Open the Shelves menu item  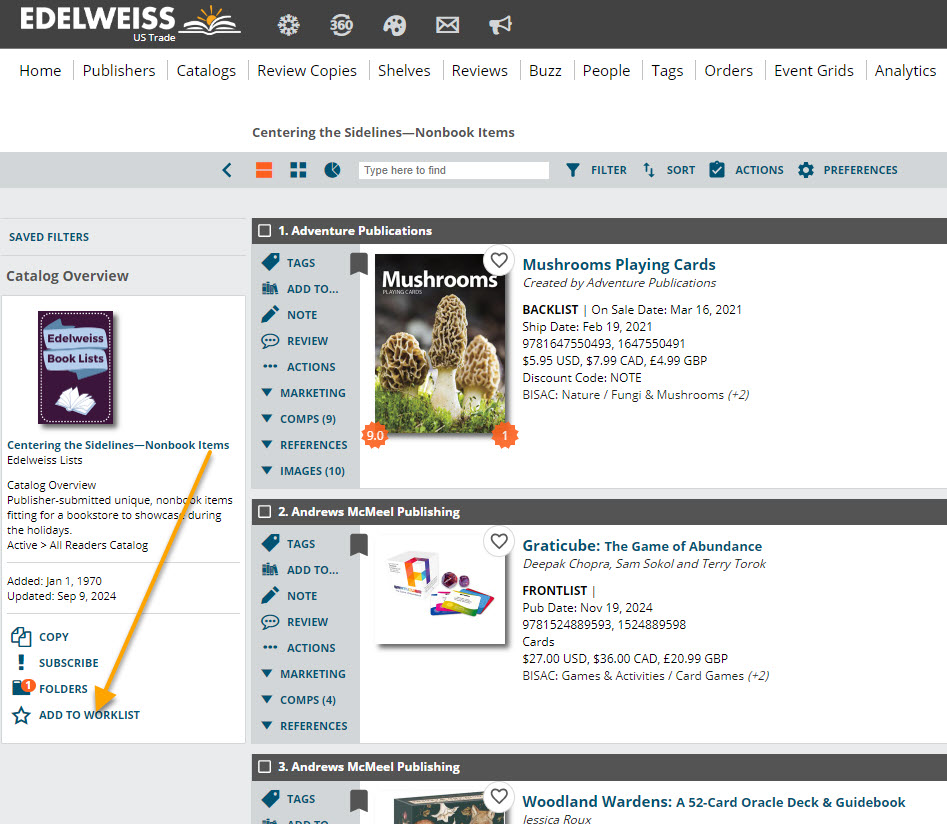[x=404, y=71]
